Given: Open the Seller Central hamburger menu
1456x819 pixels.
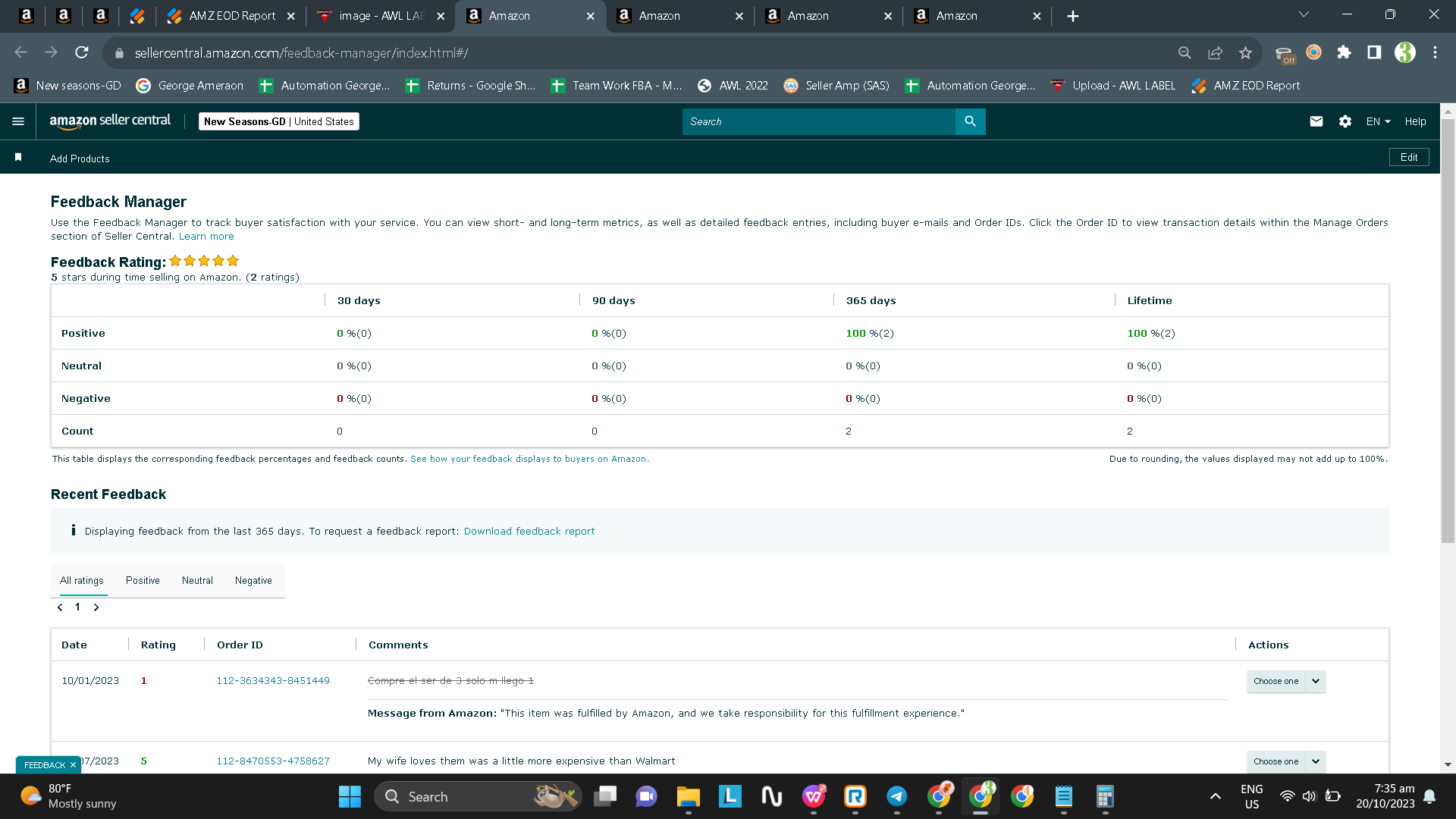Looking at the screenshot, I should (x=18, y=121).
